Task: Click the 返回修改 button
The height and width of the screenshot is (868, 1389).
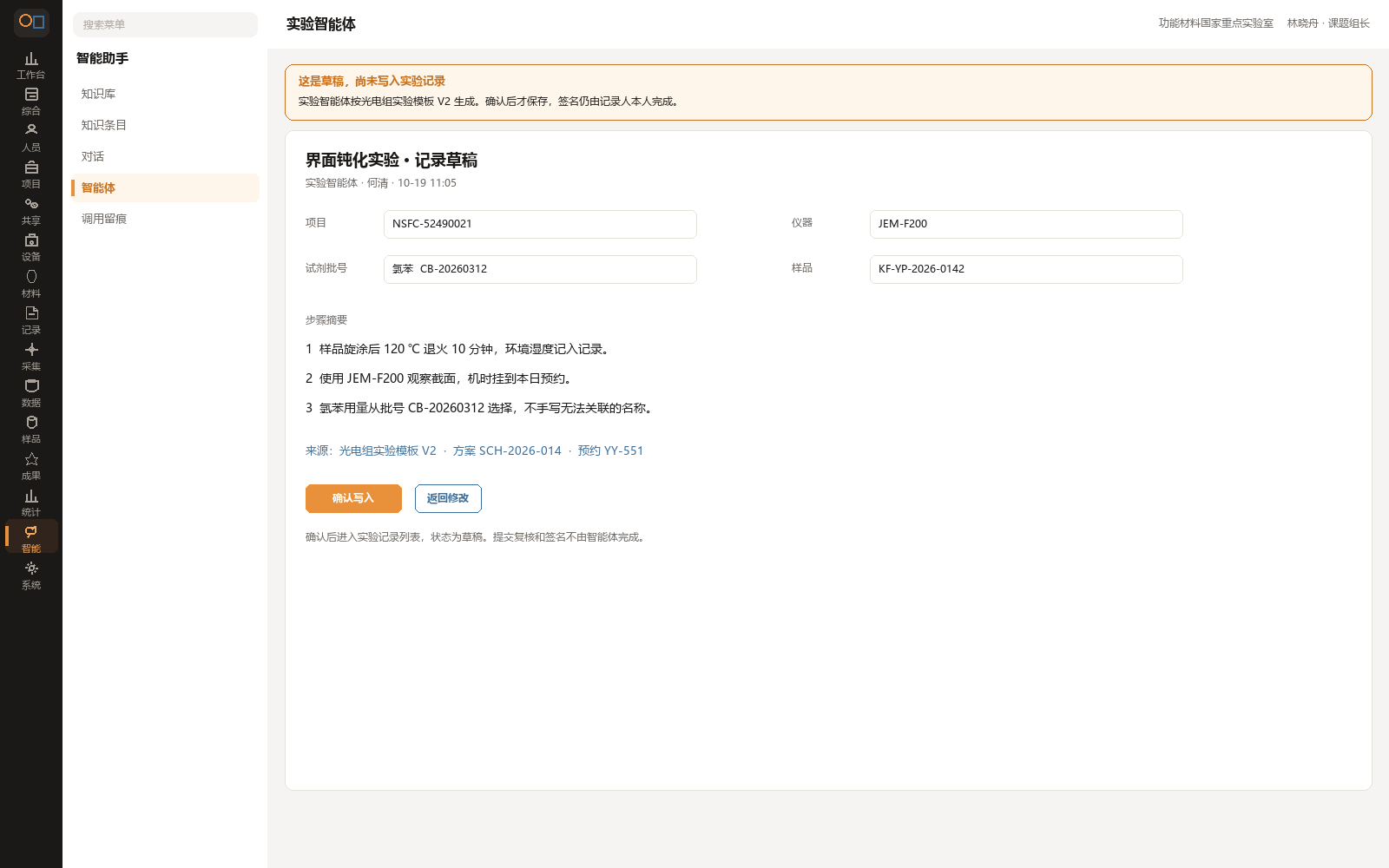Action: 448,498
